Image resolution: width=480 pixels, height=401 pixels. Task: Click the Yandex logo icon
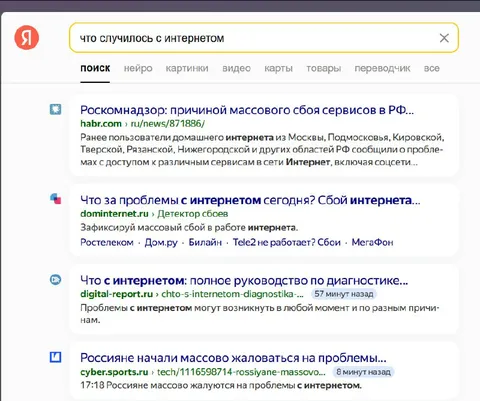tap(27, 37)
